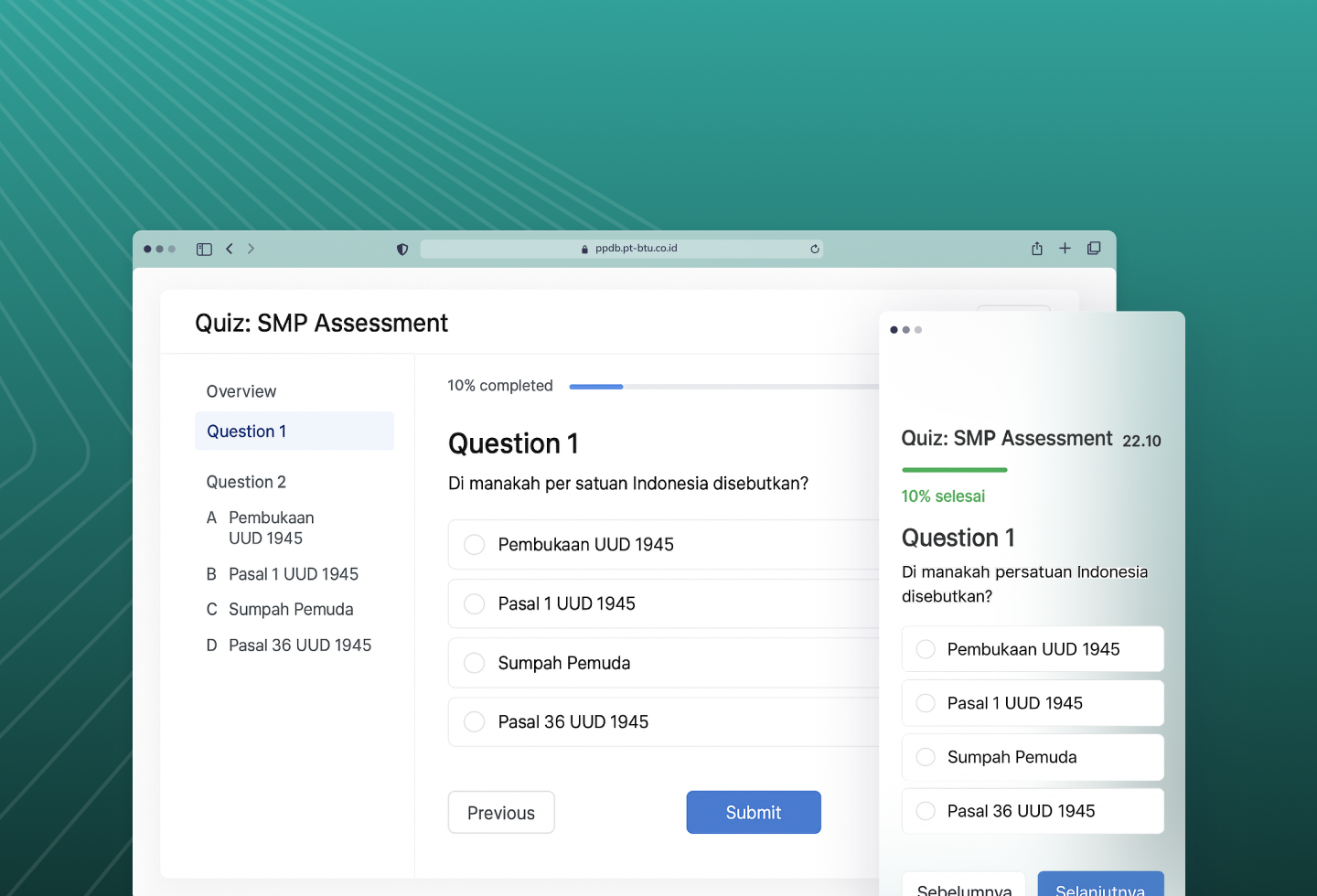Viewport: 1317px width, 896px height.
Task: Go forward with the browser forward arrow
Action: tap(251, 249)
